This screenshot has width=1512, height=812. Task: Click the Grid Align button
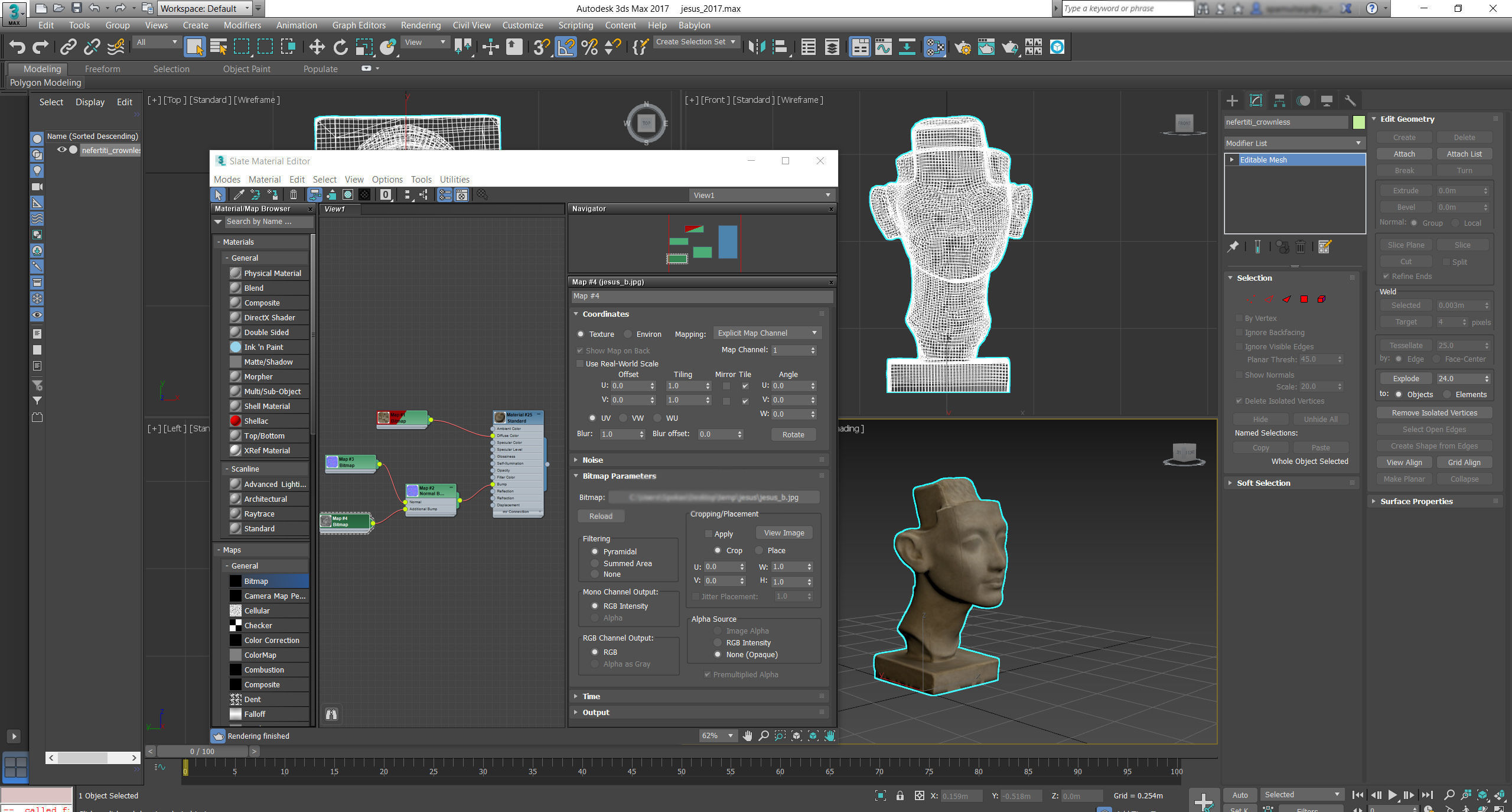point(1464,462)
